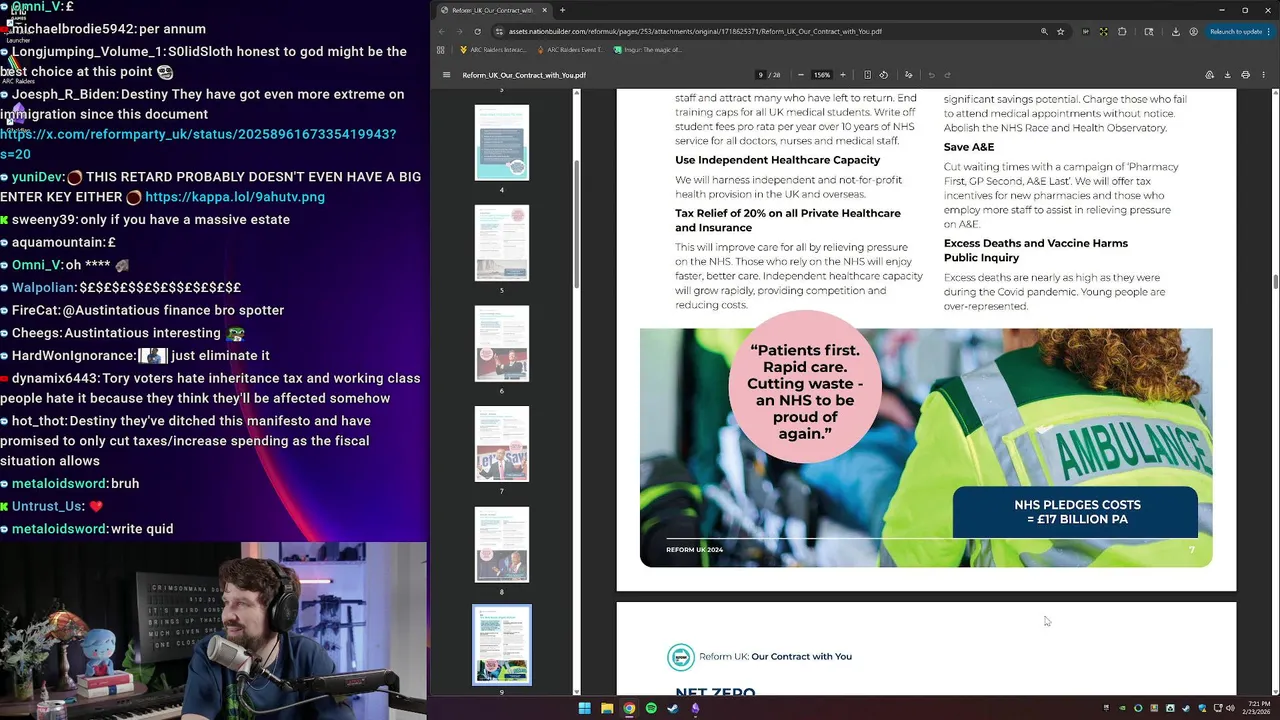Open Imgur: The magic of... bookmark
The height and width of the screenshot is (720, 1280).
coord(648,49)
